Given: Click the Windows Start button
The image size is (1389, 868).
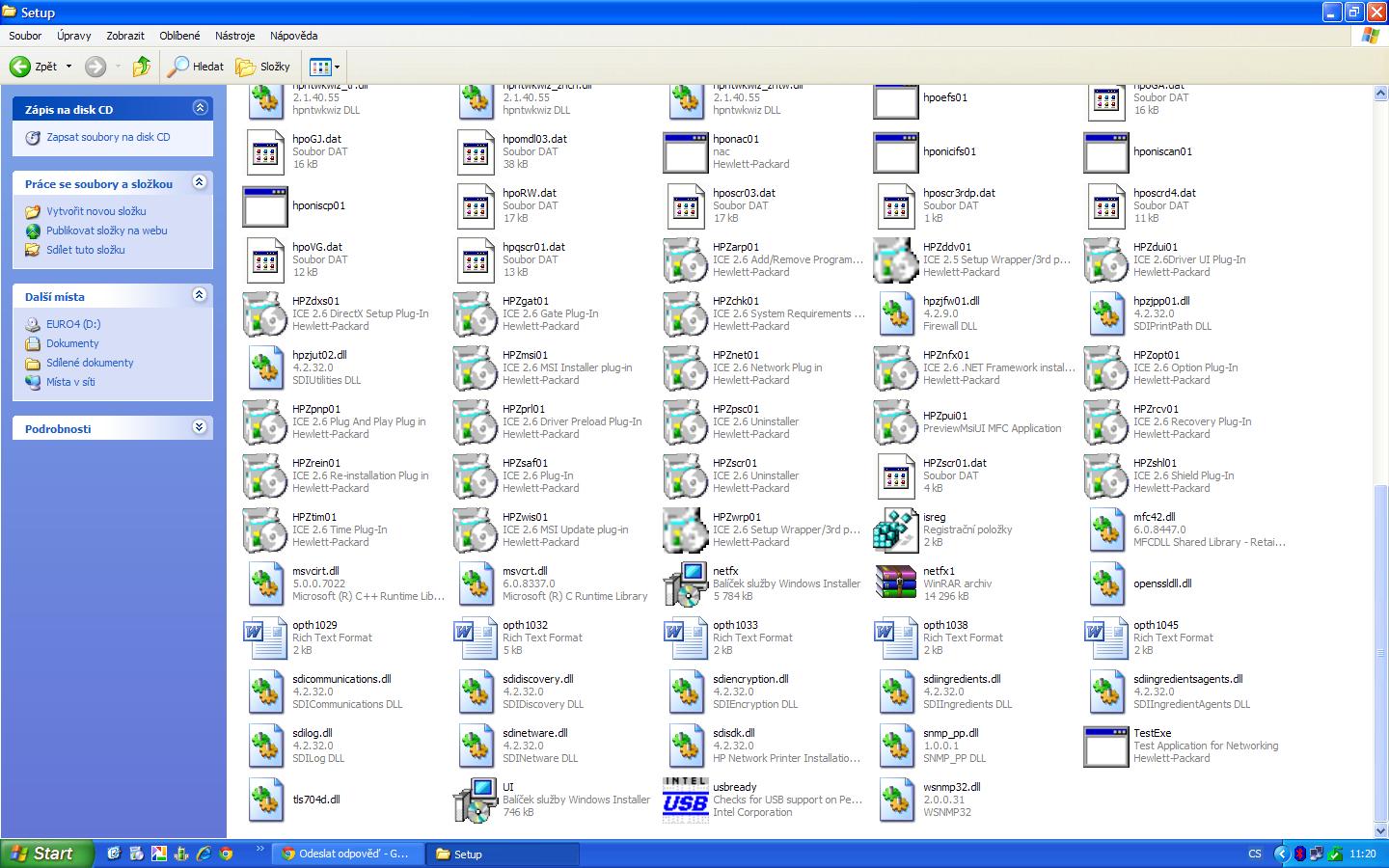Looking at the screenshot, I should tap(47, 854).
